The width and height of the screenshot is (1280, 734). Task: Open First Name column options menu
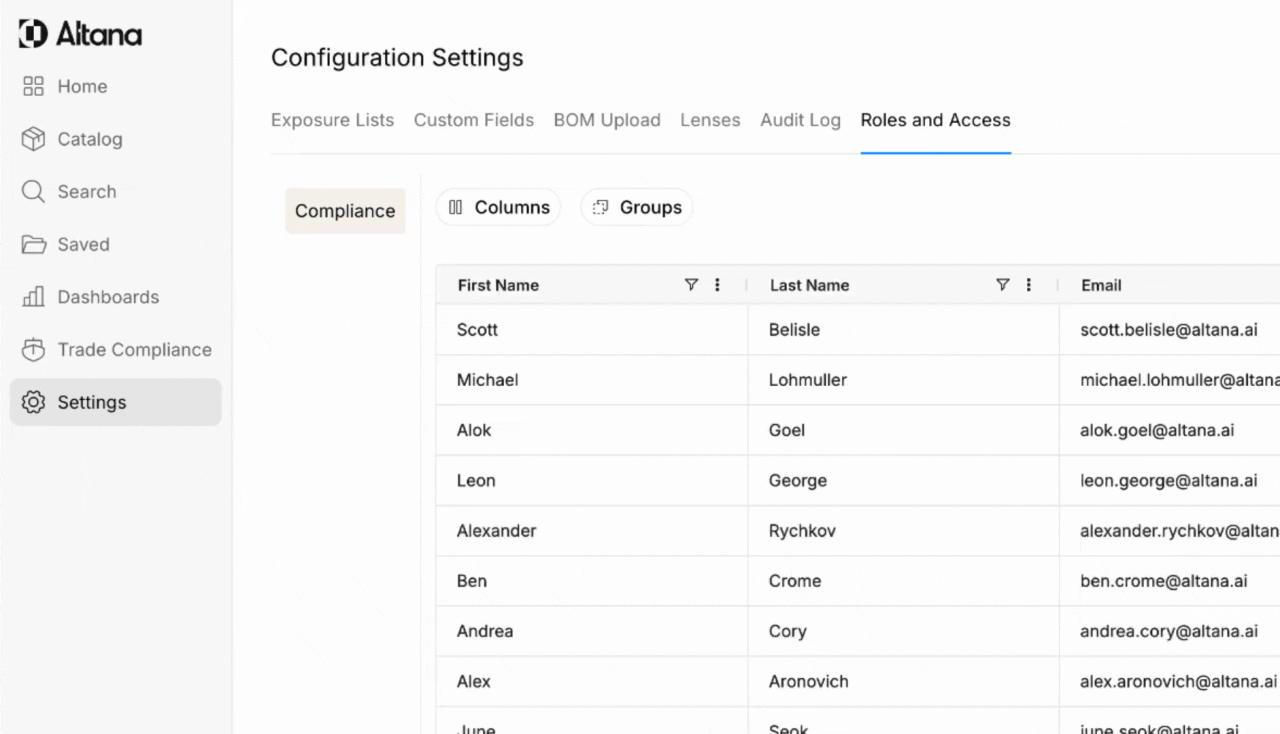[x=717, y=285]
